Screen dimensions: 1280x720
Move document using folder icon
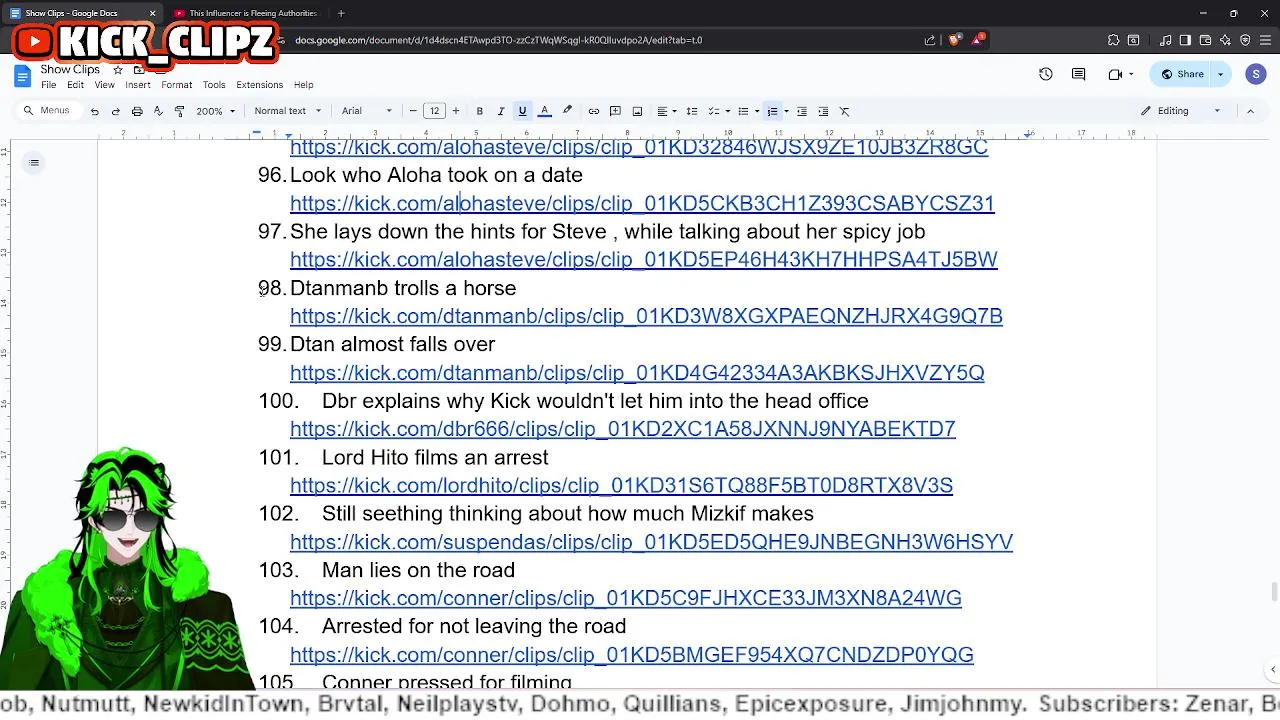coord(139,70)
